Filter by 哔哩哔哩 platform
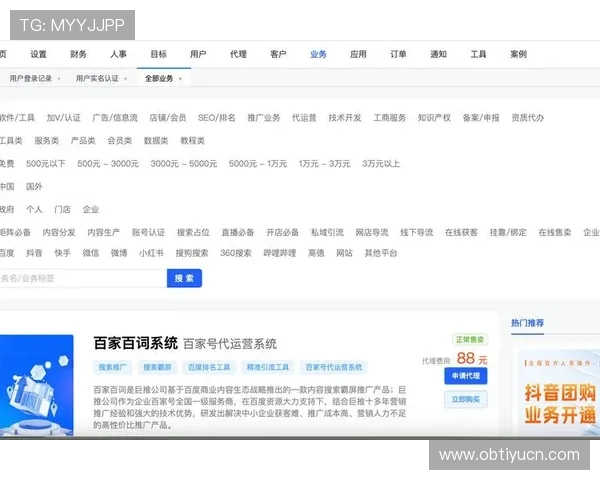The width and height of the screenshot is (600, 480). click(280, 253)
